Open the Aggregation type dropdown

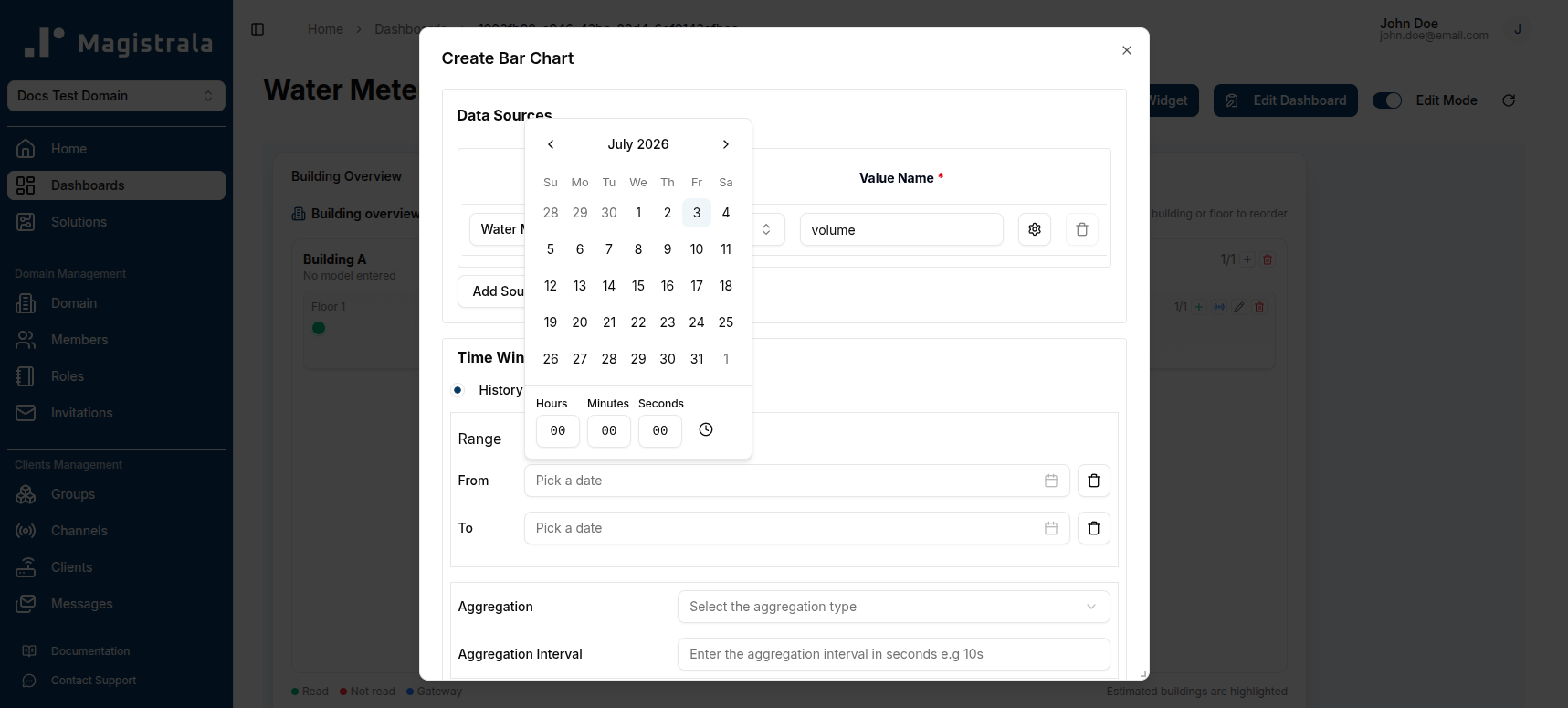[894, 607]
